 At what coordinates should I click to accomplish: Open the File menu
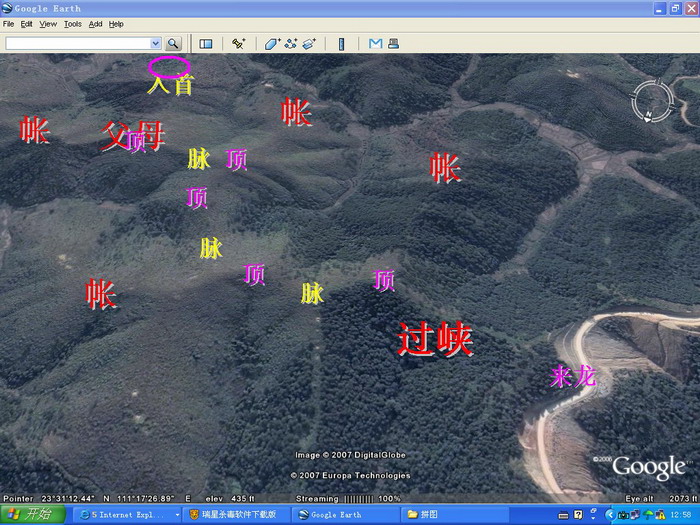(9, 24)
